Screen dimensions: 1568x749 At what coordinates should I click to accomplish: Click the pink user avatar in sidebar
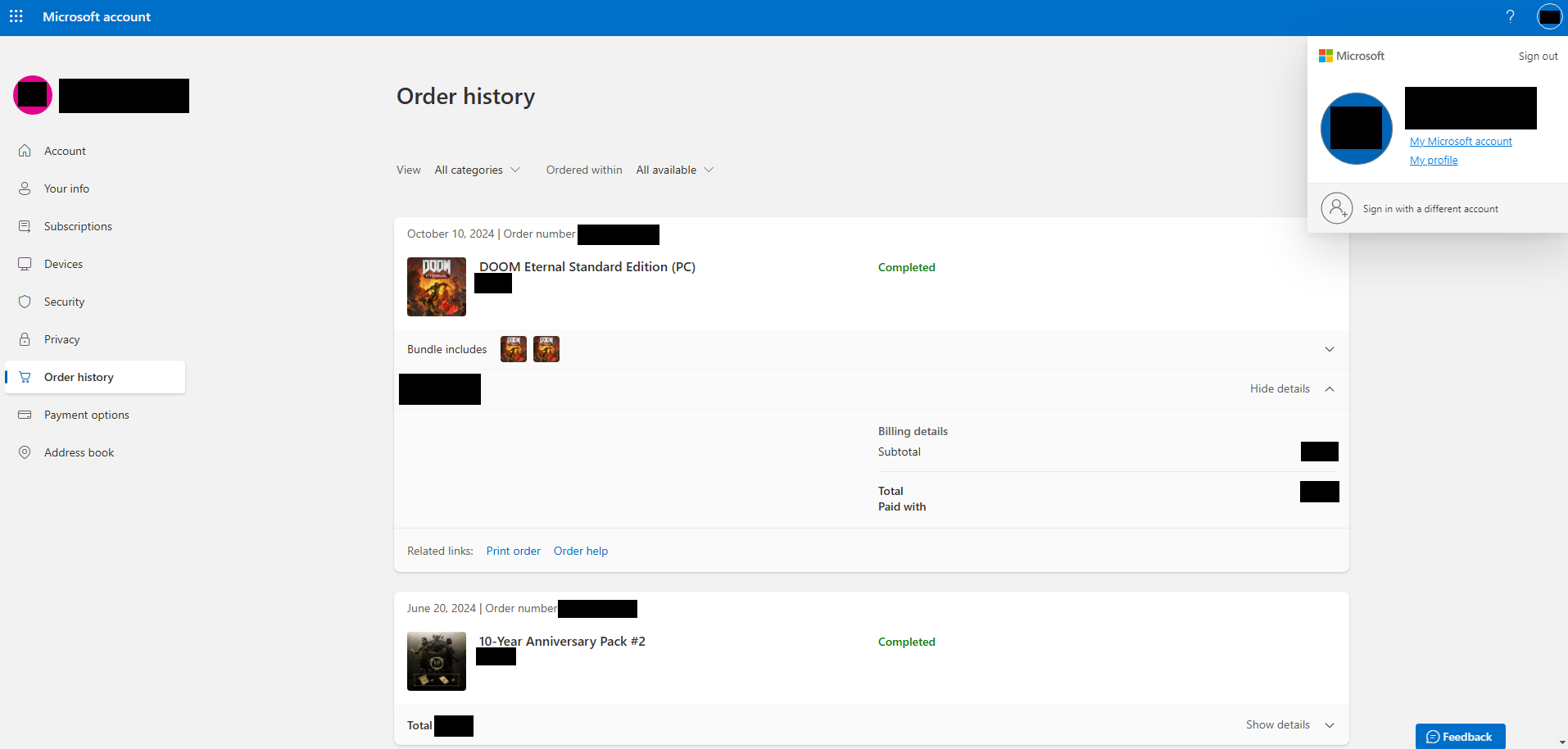click(33, 95)
